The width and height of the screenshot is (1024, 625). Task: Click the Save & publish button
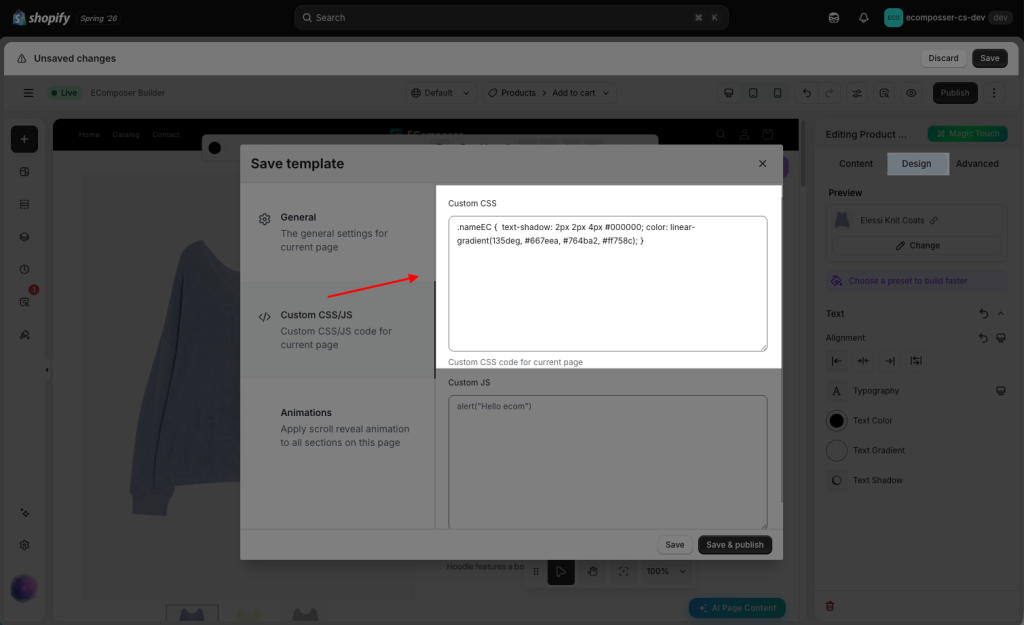click(735, 545)
